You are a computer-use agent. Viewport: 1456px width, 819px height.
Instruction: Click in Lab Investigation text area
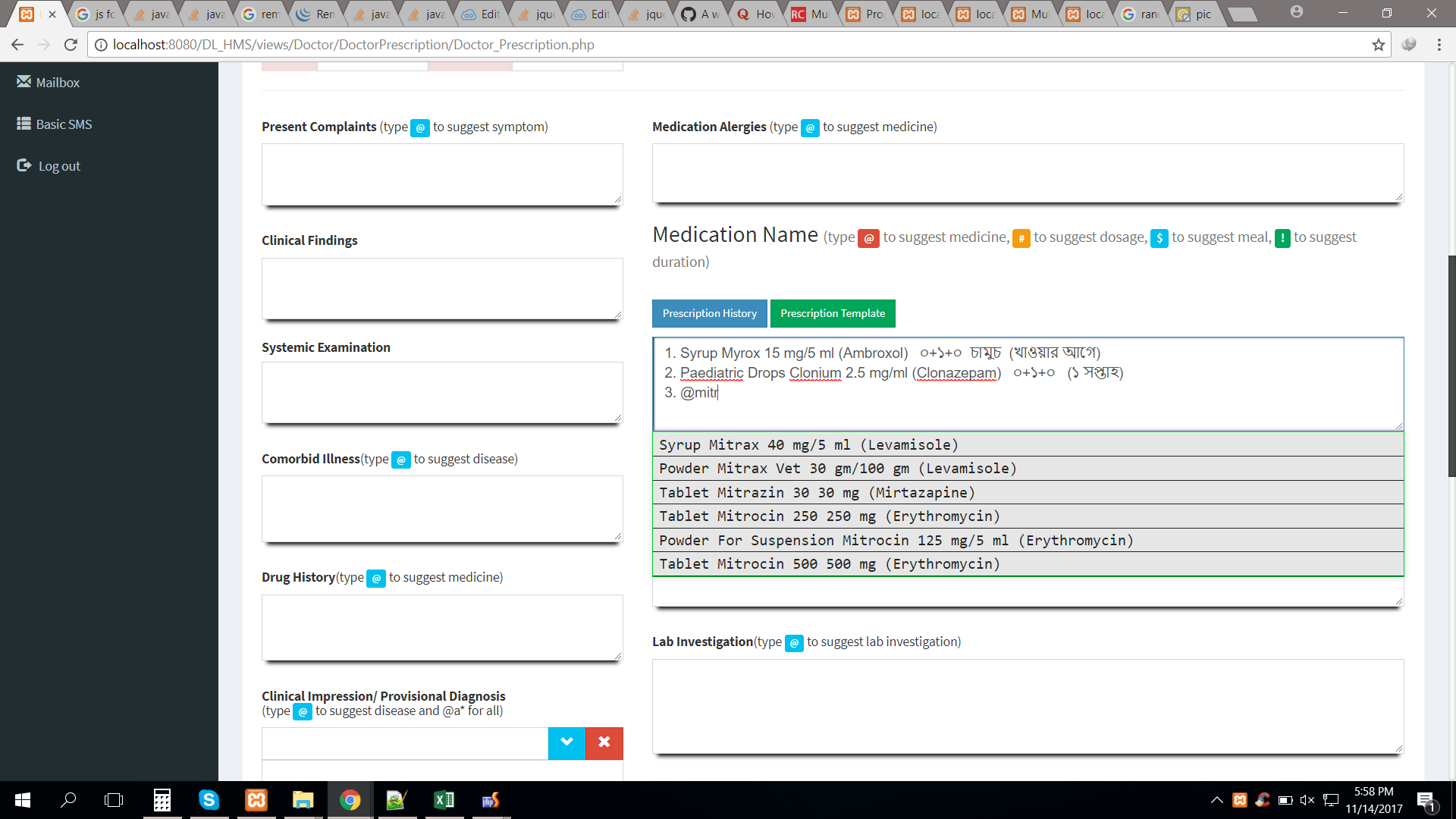(x=1027, y=705)
